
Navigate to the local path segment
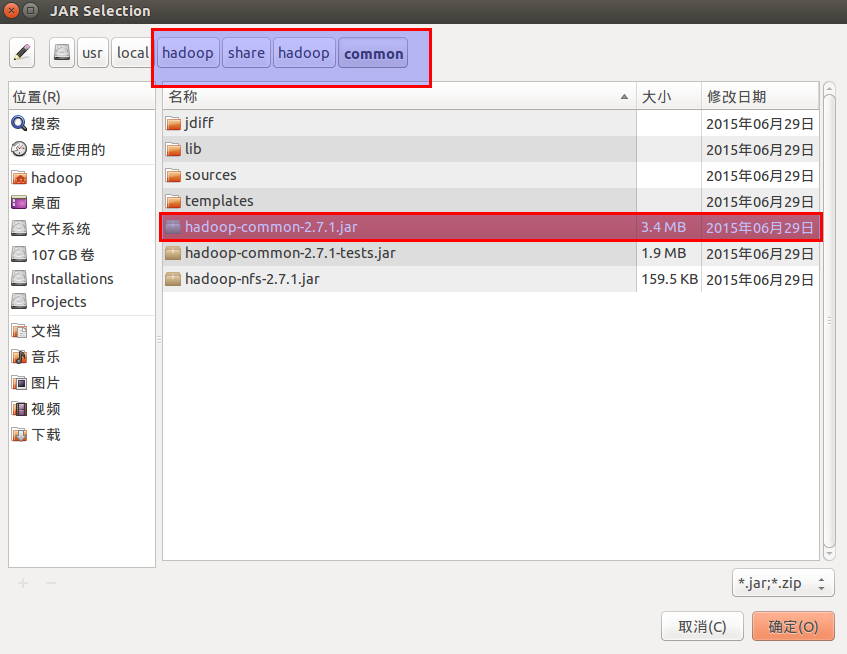pos(132,53)
